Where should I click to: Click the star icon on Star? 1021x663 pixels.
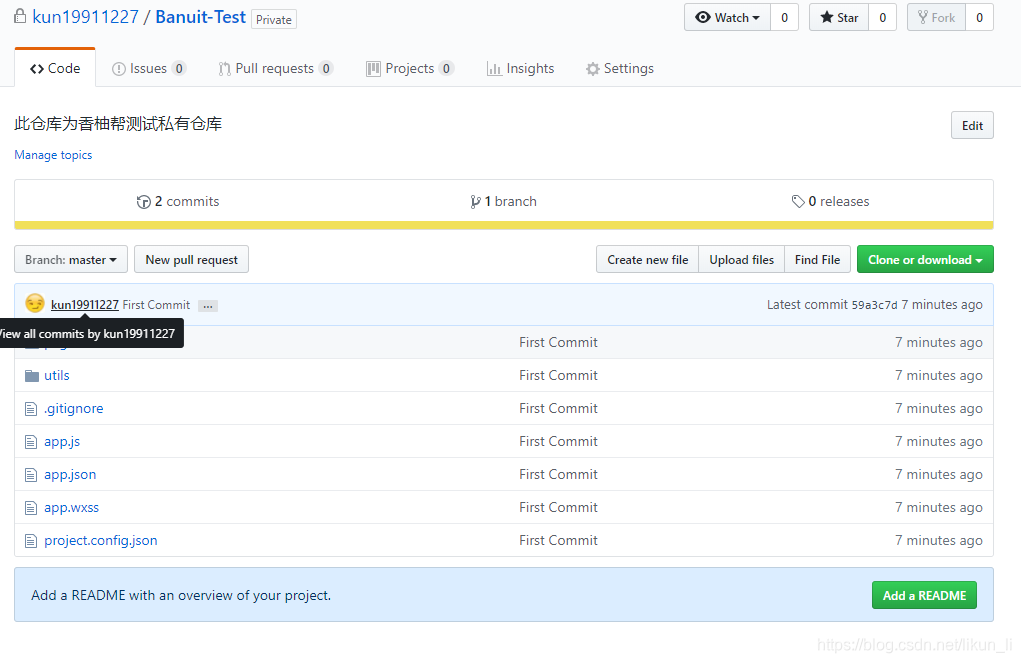click(x=826, y=17)
